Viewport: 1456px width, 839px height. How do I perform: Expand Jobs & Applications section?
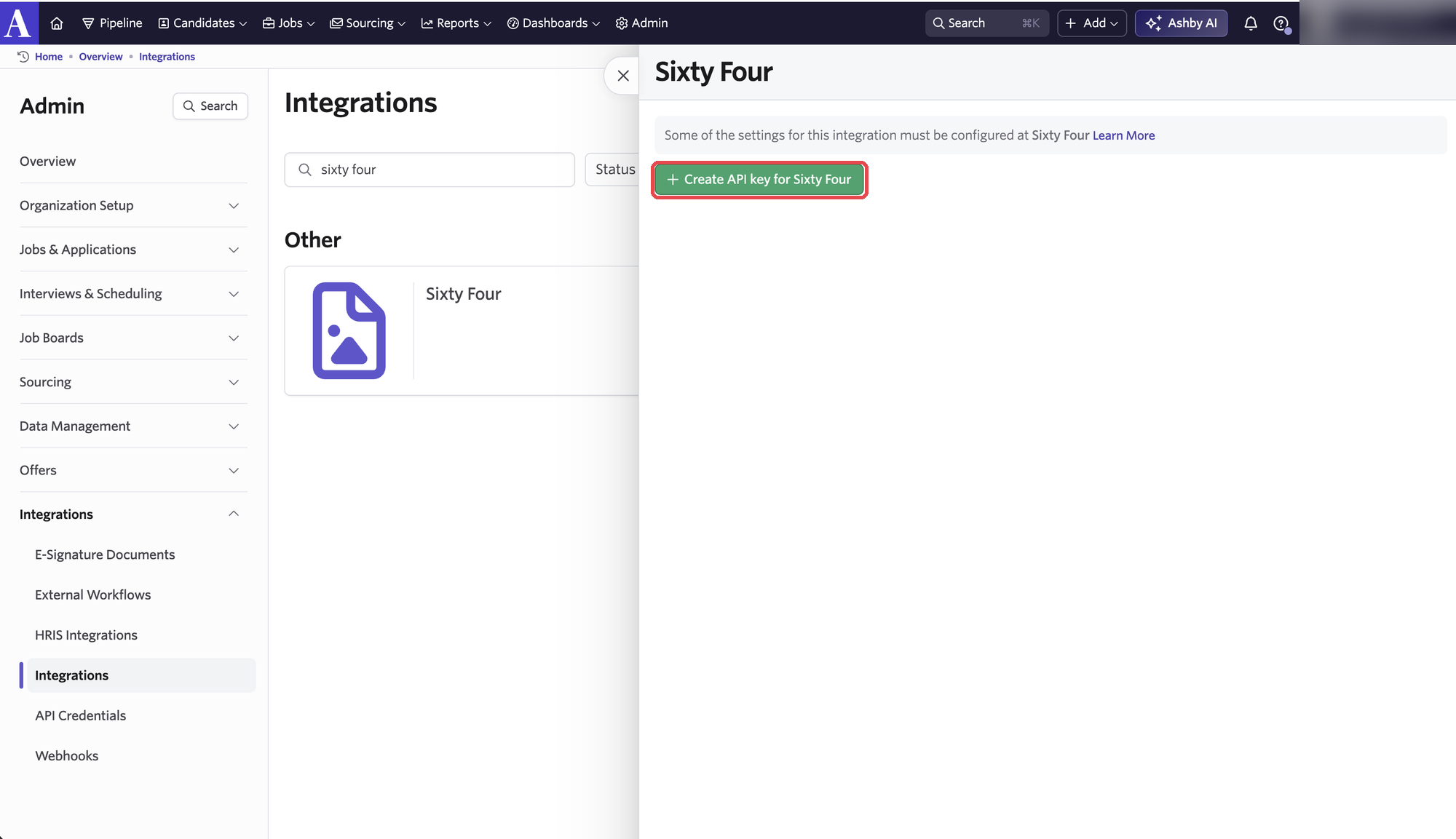click(x=133, y=250)
